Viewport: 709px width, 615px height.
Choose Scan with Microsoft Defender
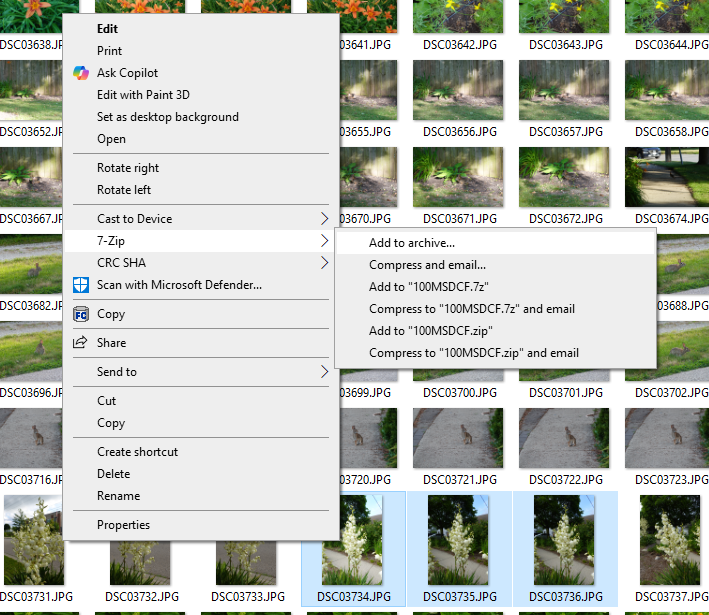pyautogui.click(x=201, y=285)
